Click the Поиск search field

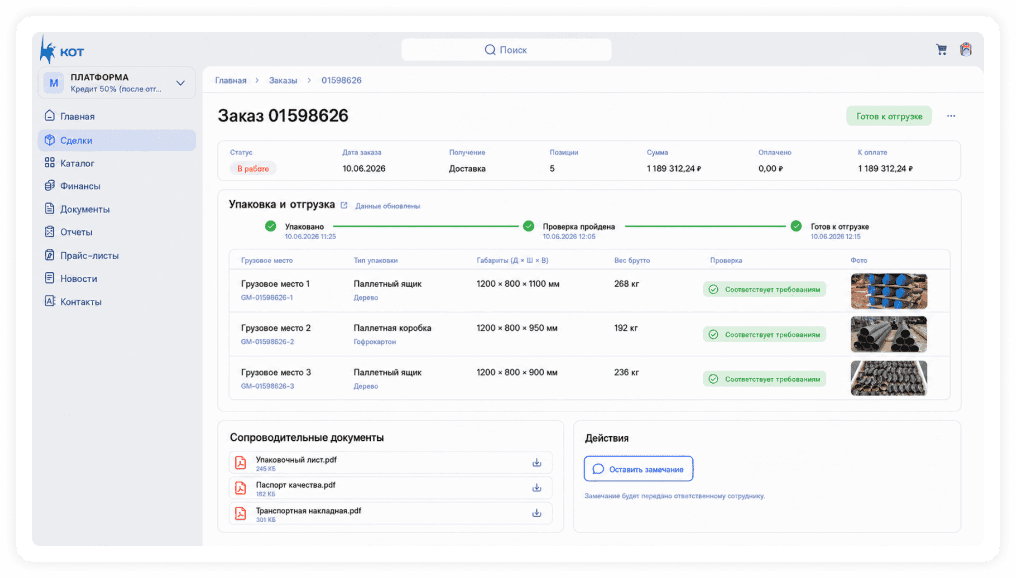pos(506,50)
